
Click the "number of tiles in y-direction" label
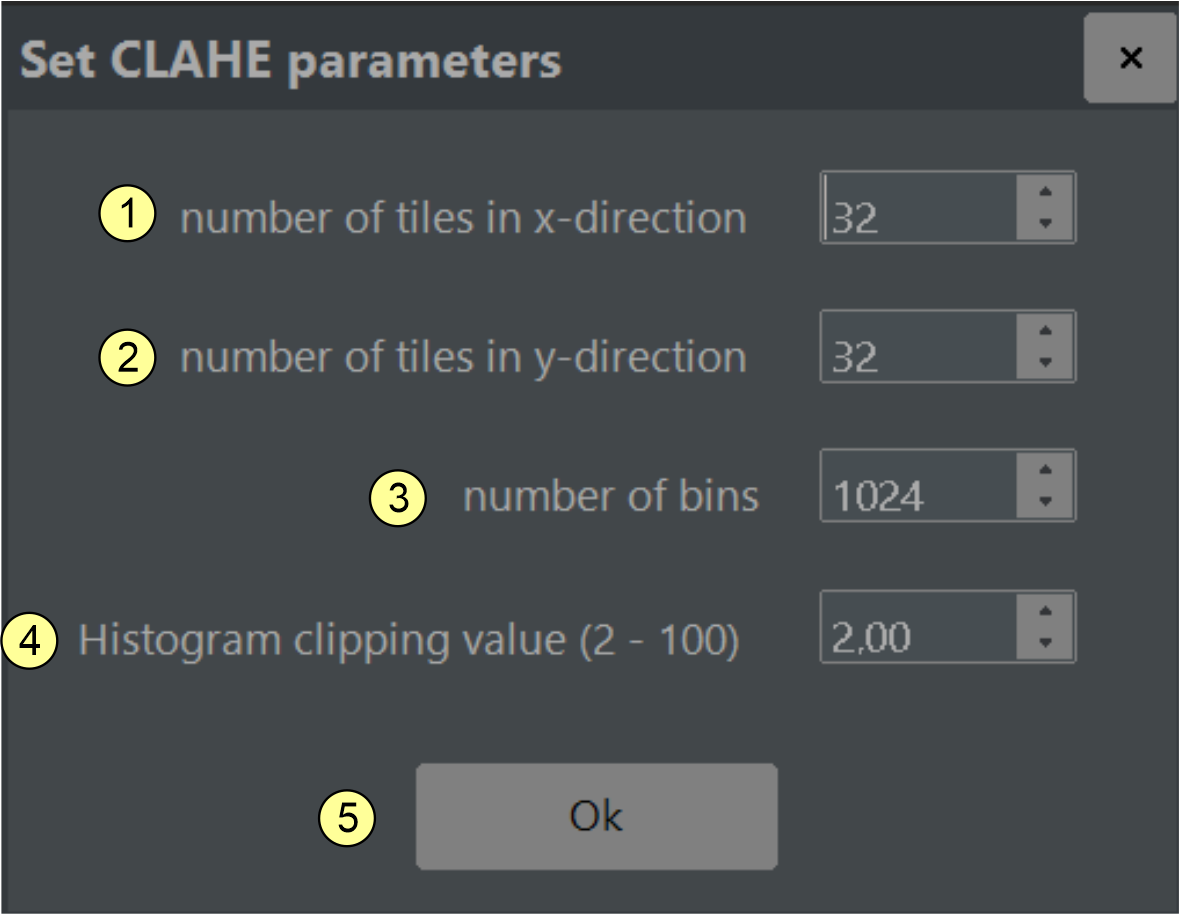[463, 357]
